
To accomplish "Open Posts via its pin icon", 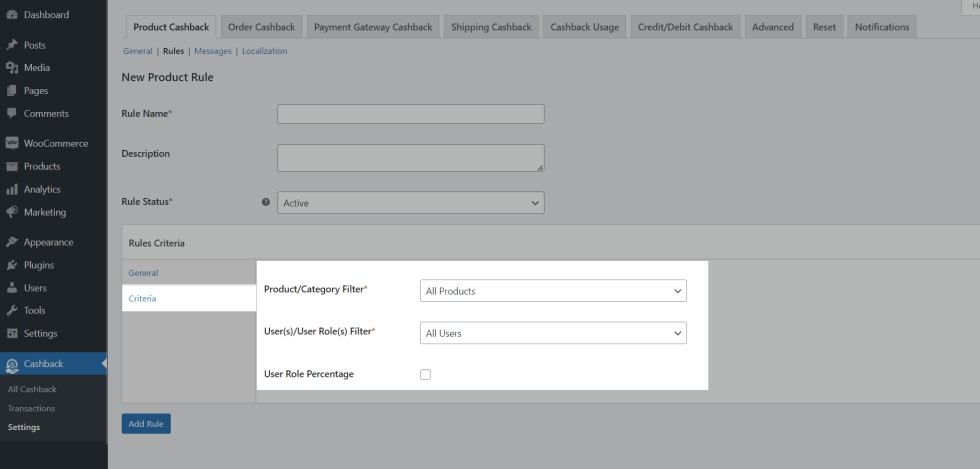I will click(12, 45).
